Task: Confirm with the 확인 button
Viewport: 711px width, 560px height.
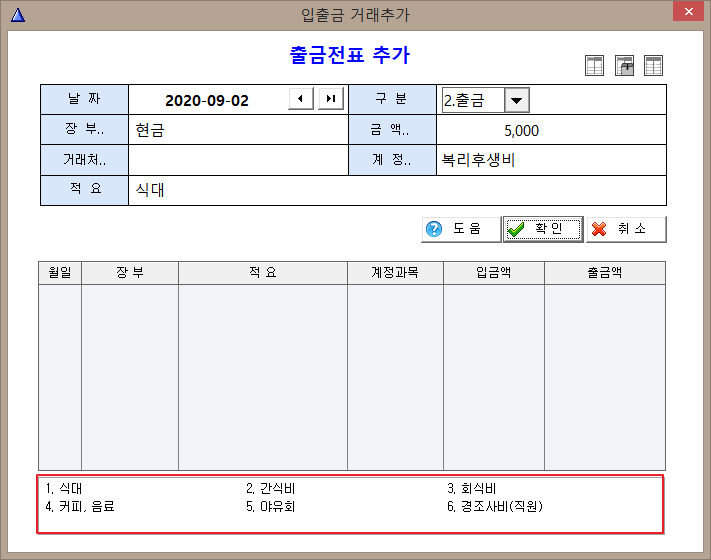Action: coord(543,229)
